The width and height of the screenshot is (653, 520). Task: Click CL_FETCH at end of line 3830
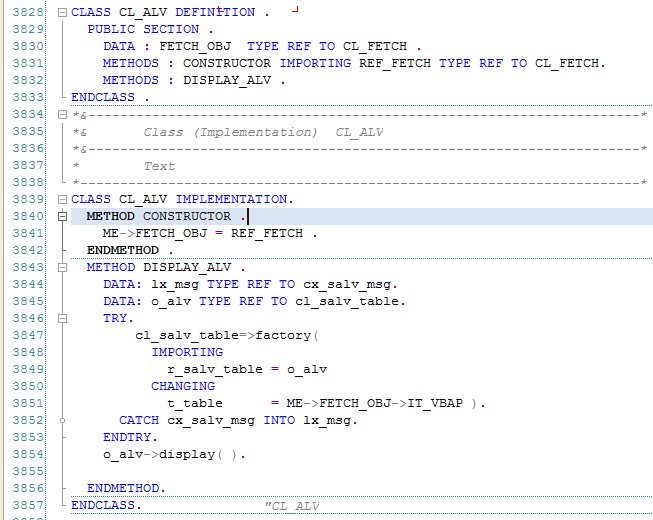pyautogui.click(x=375, y=47)
